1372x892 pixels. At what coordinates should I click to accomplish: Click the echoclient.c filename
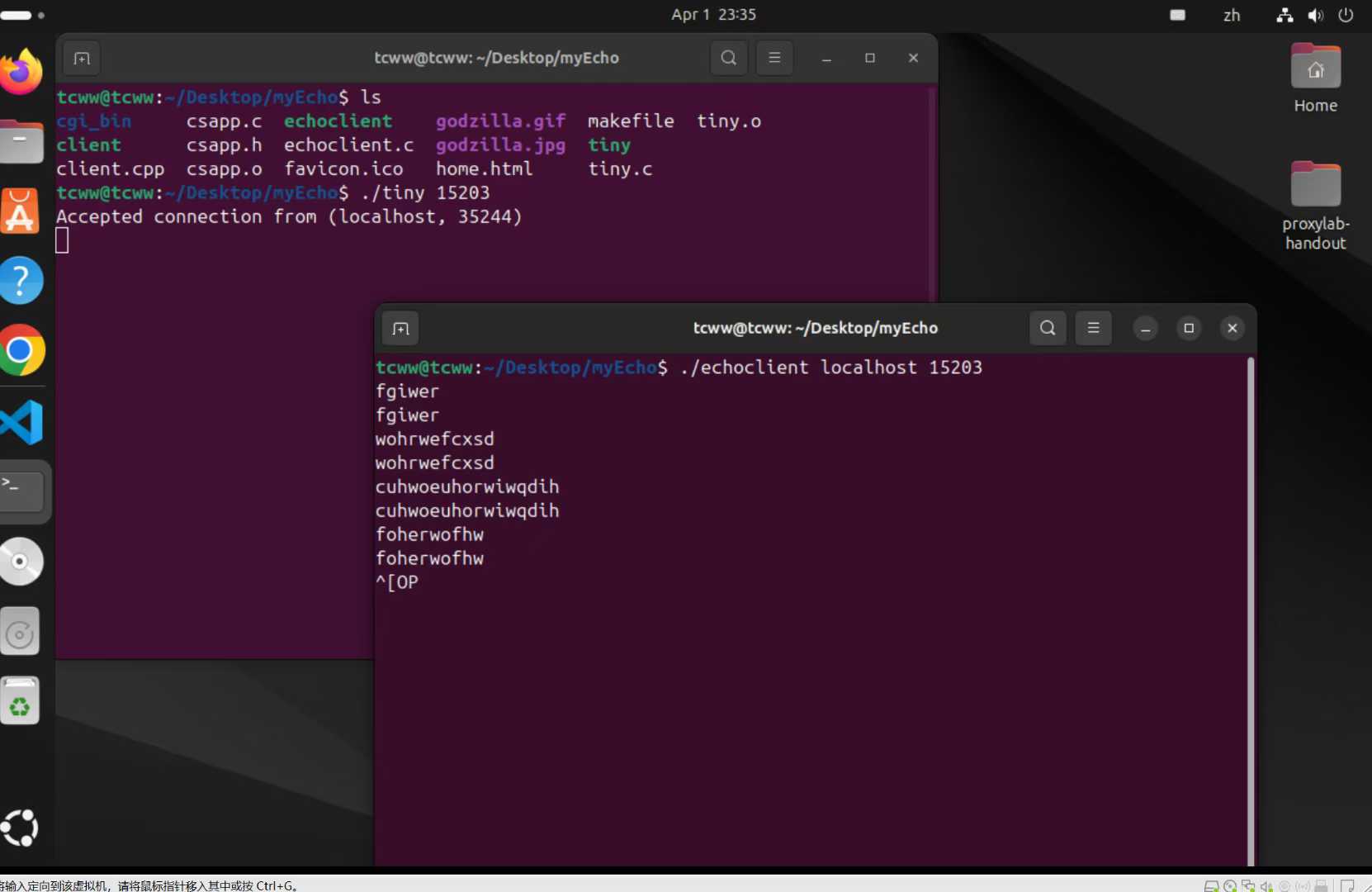coord(348,145)
